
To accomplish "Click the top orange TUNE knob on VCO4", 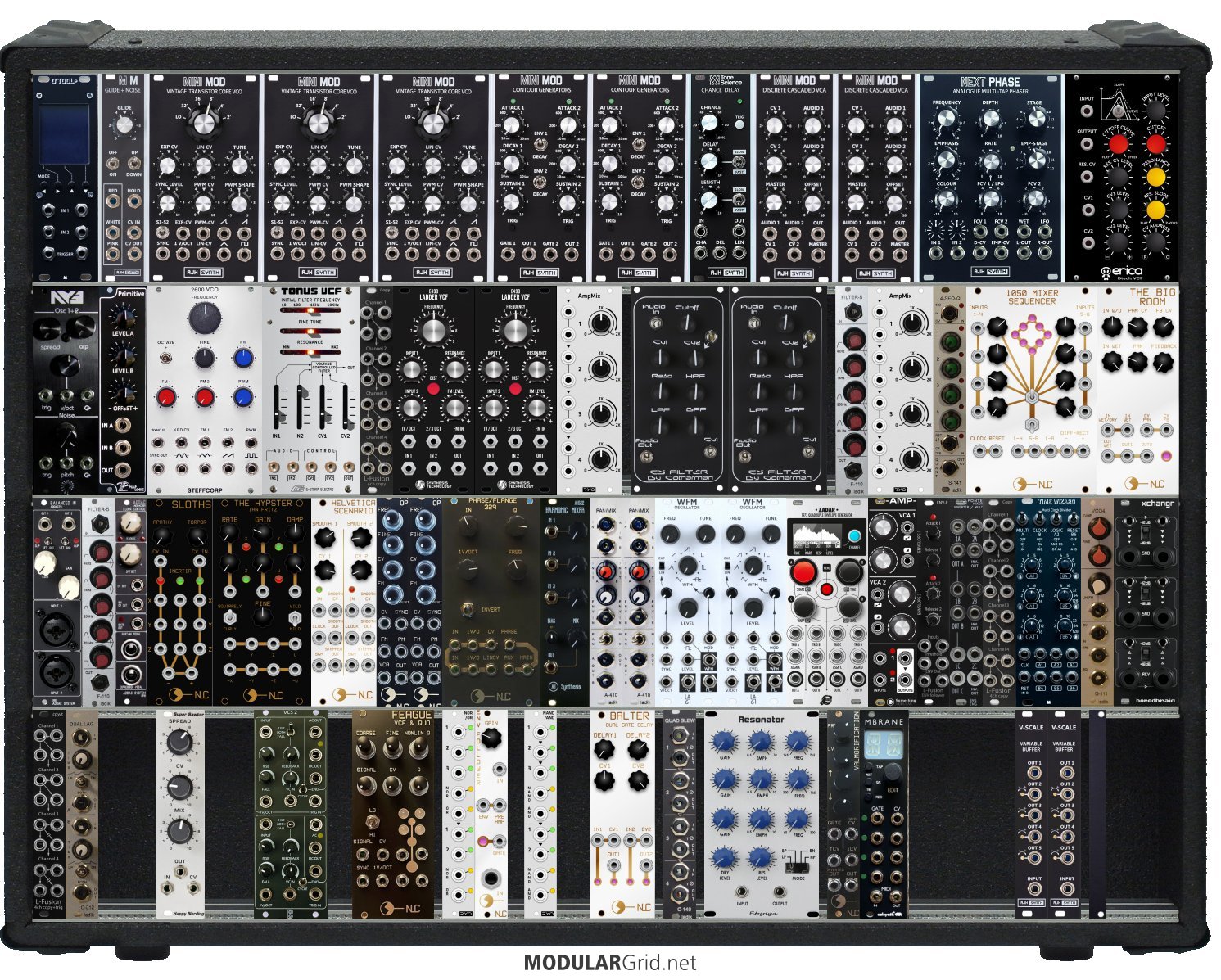I will (1098, 528).
